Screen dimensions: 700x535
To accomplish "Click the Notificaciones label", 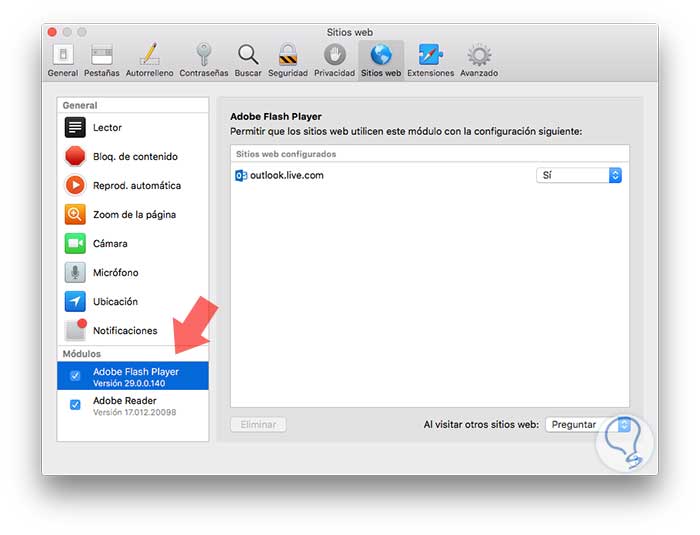I will coord(125,330).
